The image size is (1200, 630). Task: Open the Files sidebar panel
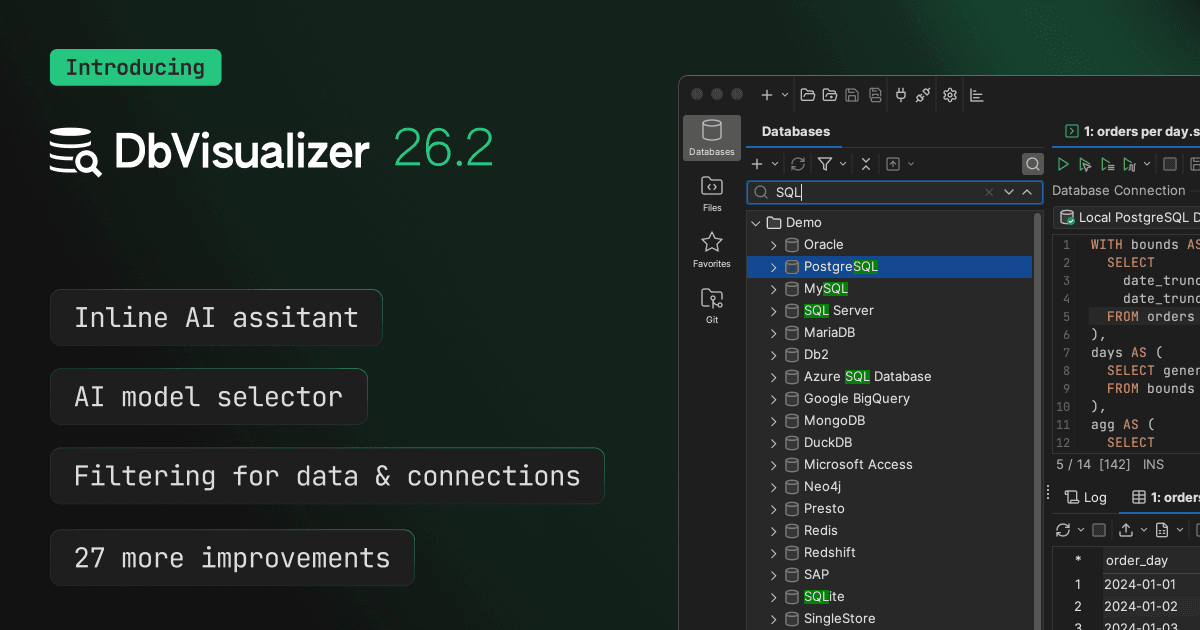(x=712, y=194)
